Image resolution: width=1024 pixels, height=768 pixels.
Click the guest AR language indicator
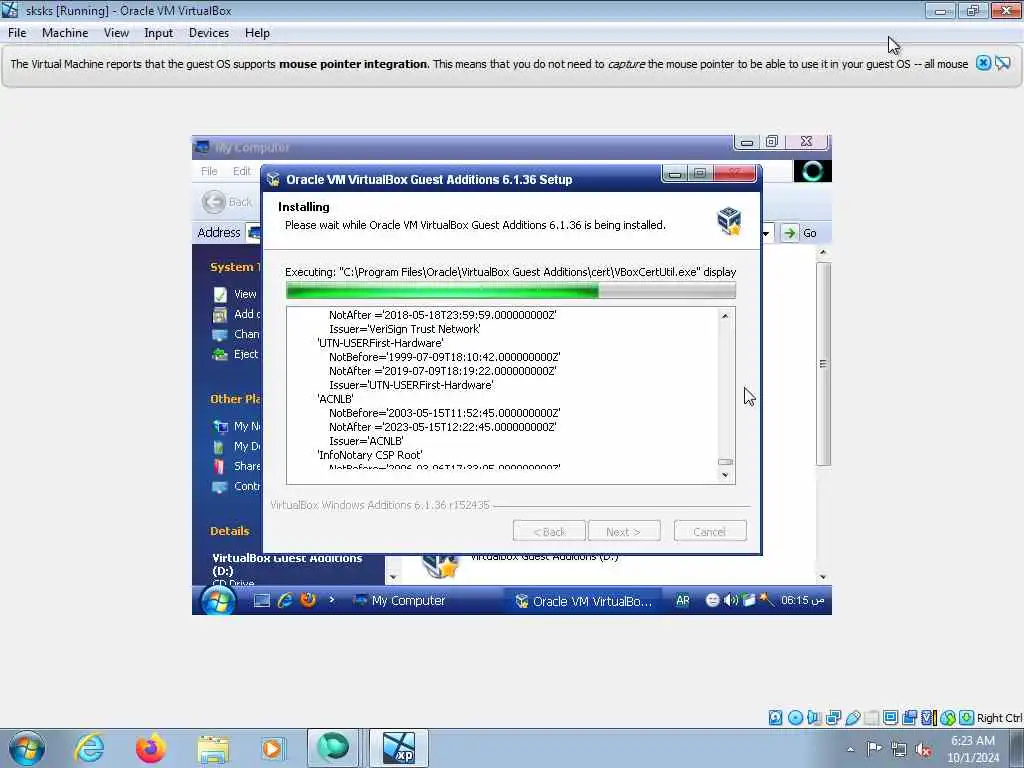tap(682, 600)
